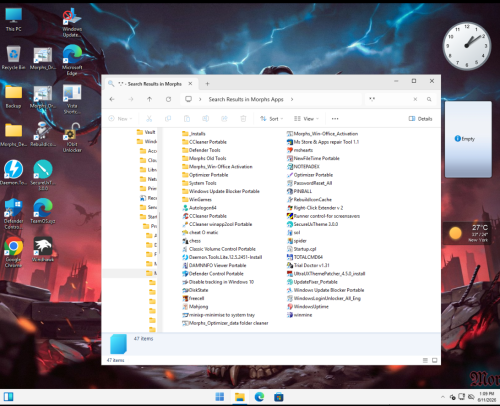The image size is (500, 406).
Task: Click the Refresh icon in the navigation bar
Action: tap(168, 99)
